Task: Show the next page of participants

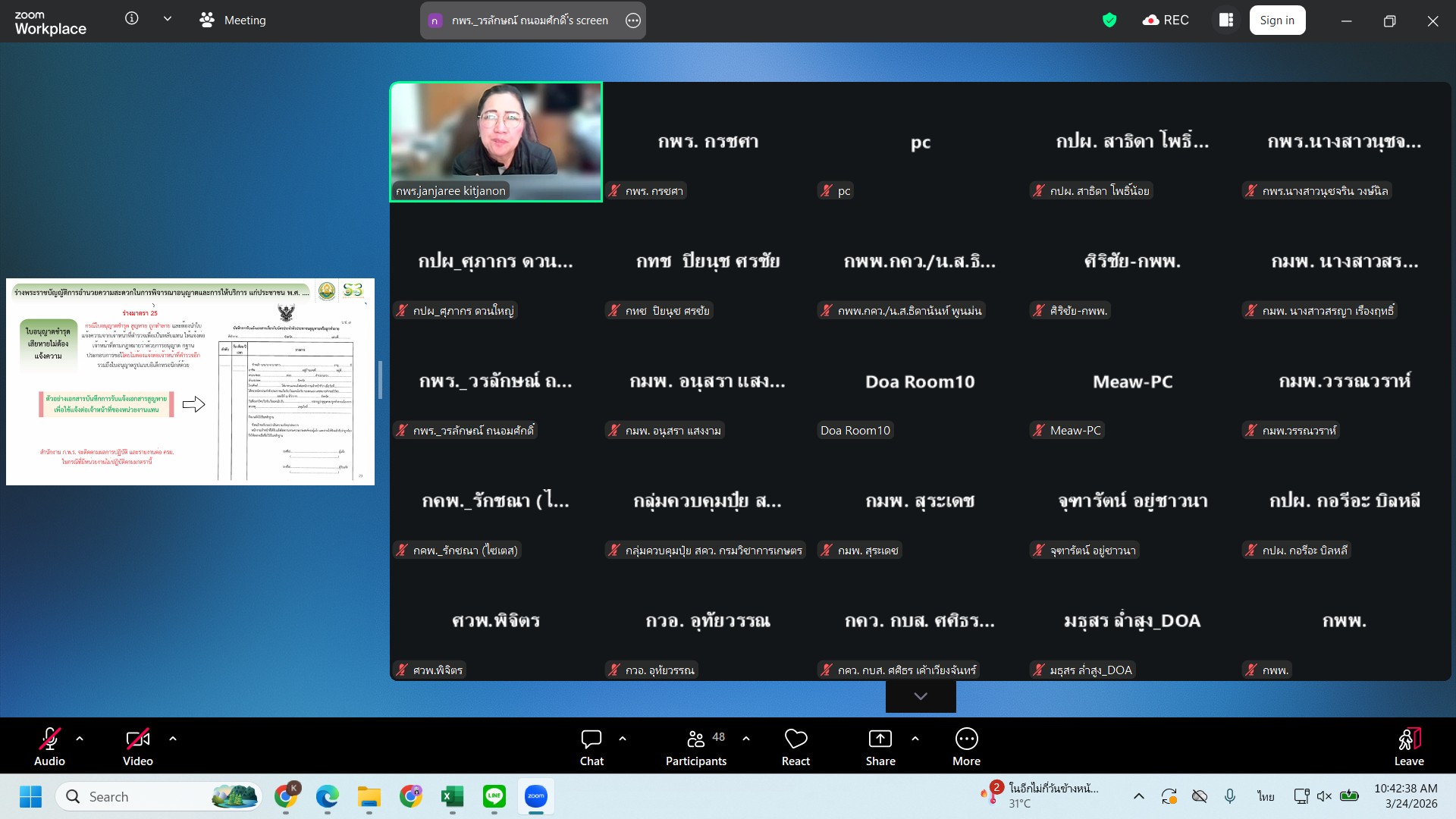Action: (921, 696)
